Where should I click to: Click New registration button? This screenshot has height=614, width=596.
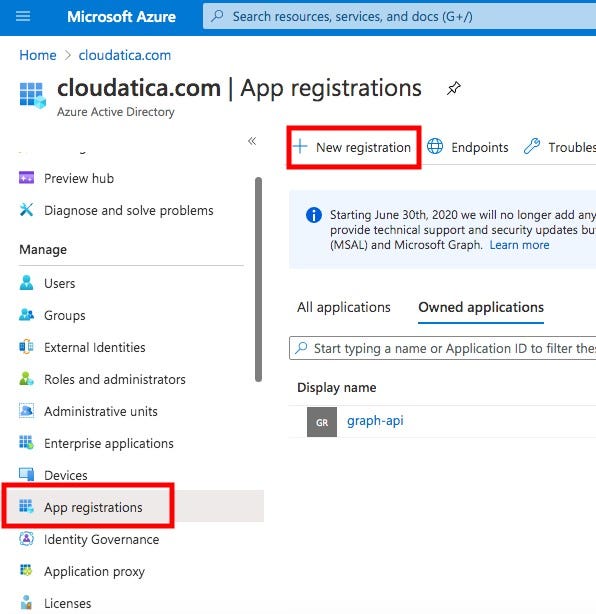point(353,147)
